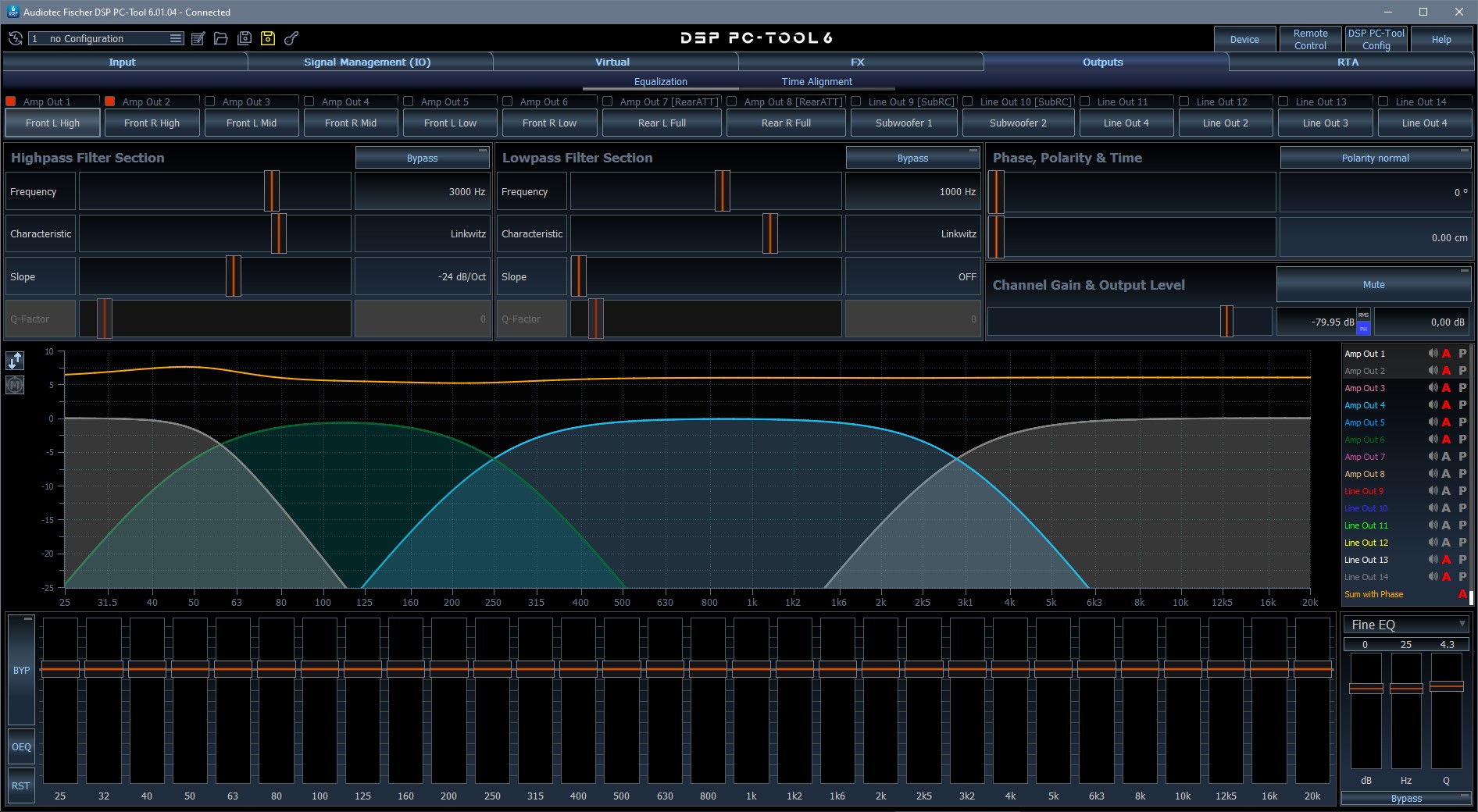This screenshot has height=812, width=1478.
Task: Tick the Amp Out 3 checkbox
Action: coord(210,101)
